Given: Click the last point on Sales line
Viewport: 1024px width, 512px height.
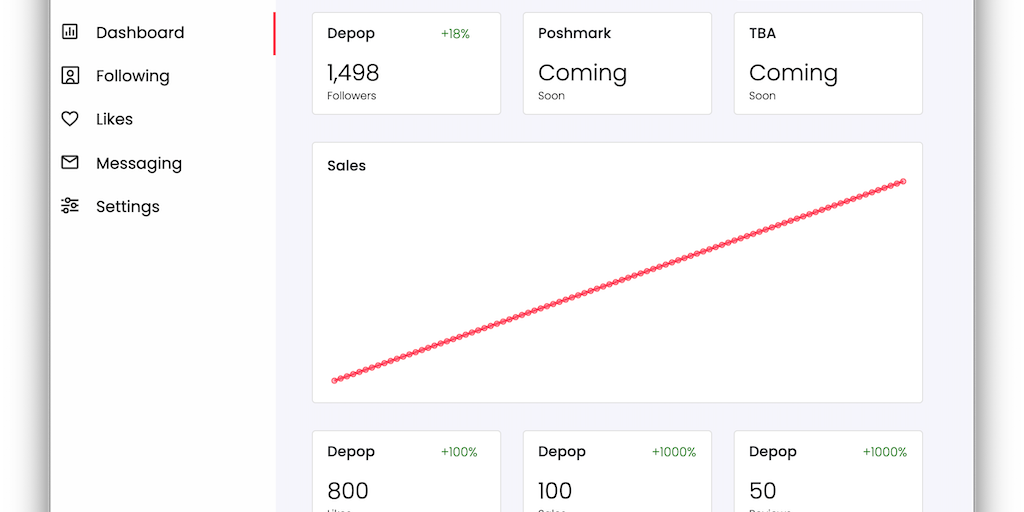Looking at the screenshot, I should tap(903, 181).
